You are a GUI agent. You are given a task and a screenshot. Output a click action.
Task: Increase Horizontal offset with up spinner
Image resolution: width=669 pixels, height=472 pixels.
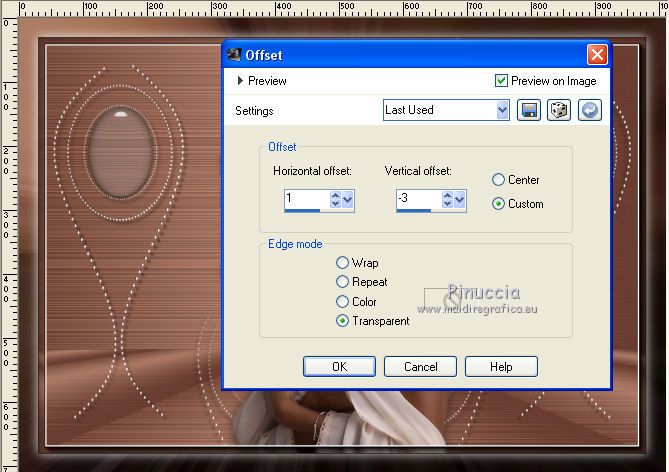(x=335, y=195)
